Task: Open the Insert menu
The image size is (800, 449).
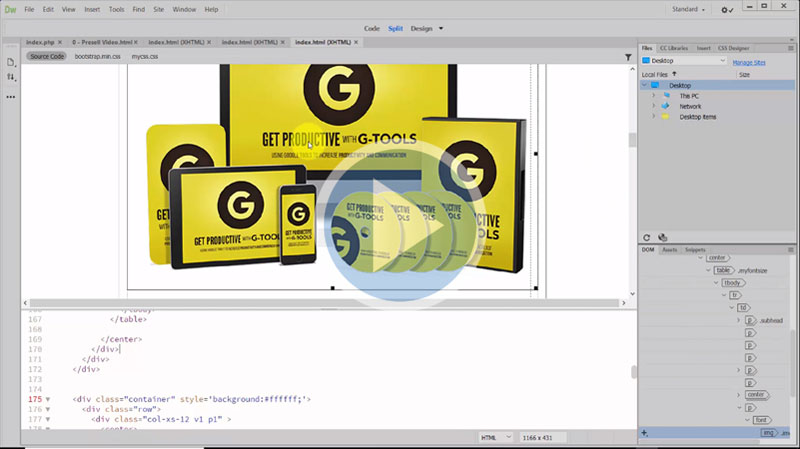Action: pyautogui.click(x=92, y=9)
